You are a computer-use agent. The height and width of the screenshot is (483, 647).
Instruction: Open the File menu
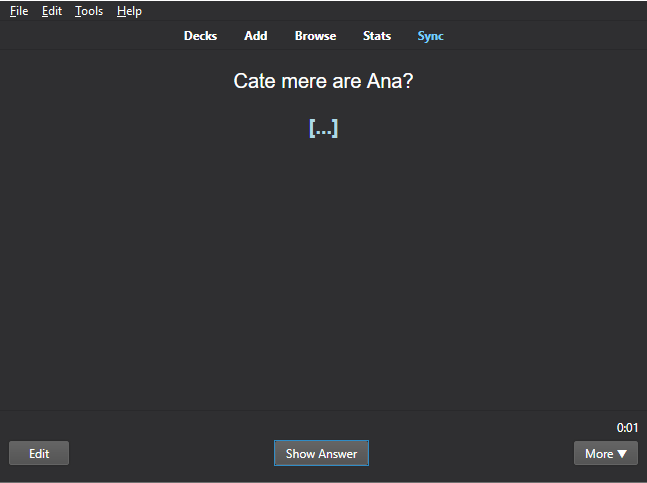19,11
